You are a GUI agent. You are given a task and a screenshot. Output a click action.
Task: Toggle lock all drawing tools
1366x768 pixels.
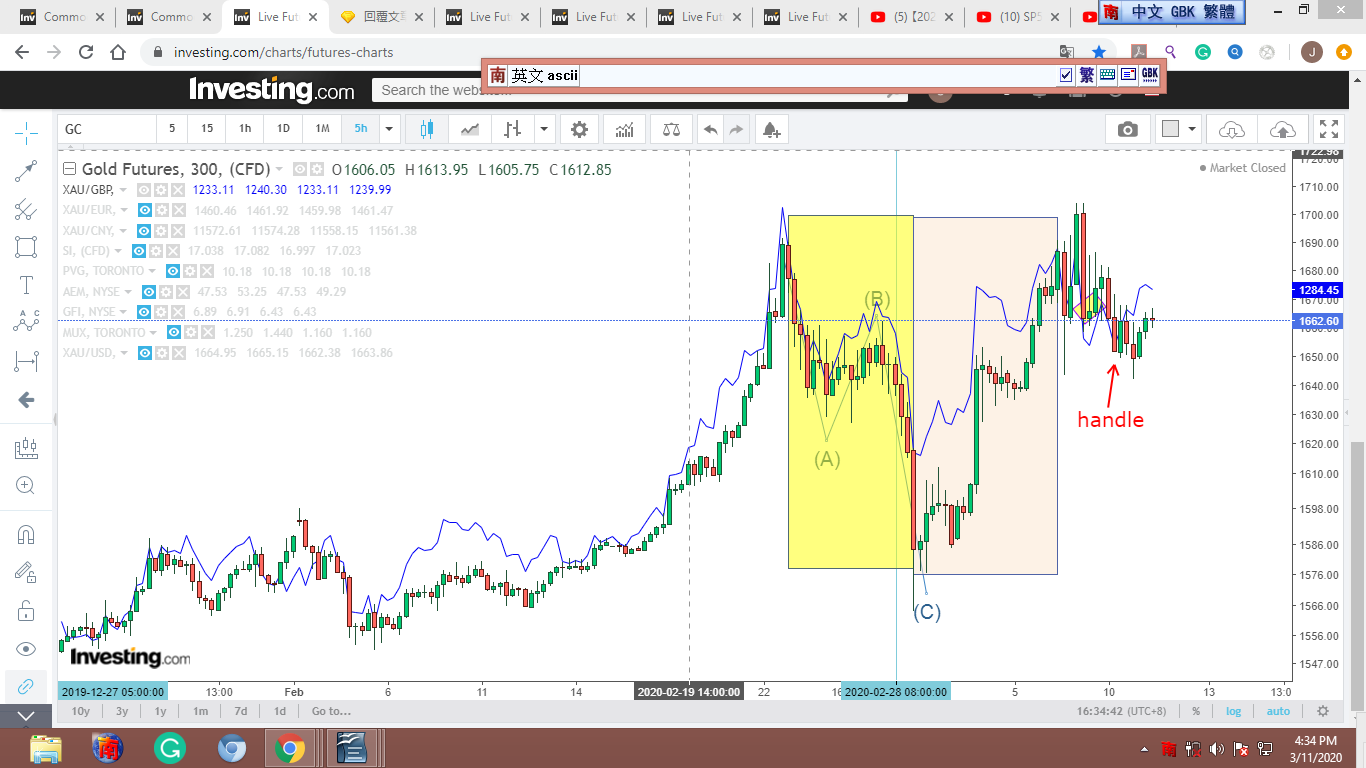[x=27, y=610]
